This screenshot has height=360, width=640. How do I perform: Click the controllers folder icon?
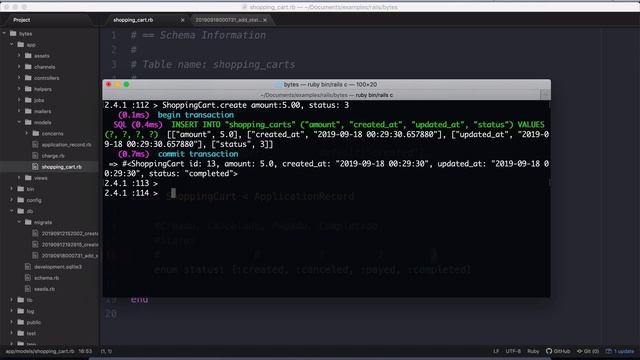pos(28,78)
